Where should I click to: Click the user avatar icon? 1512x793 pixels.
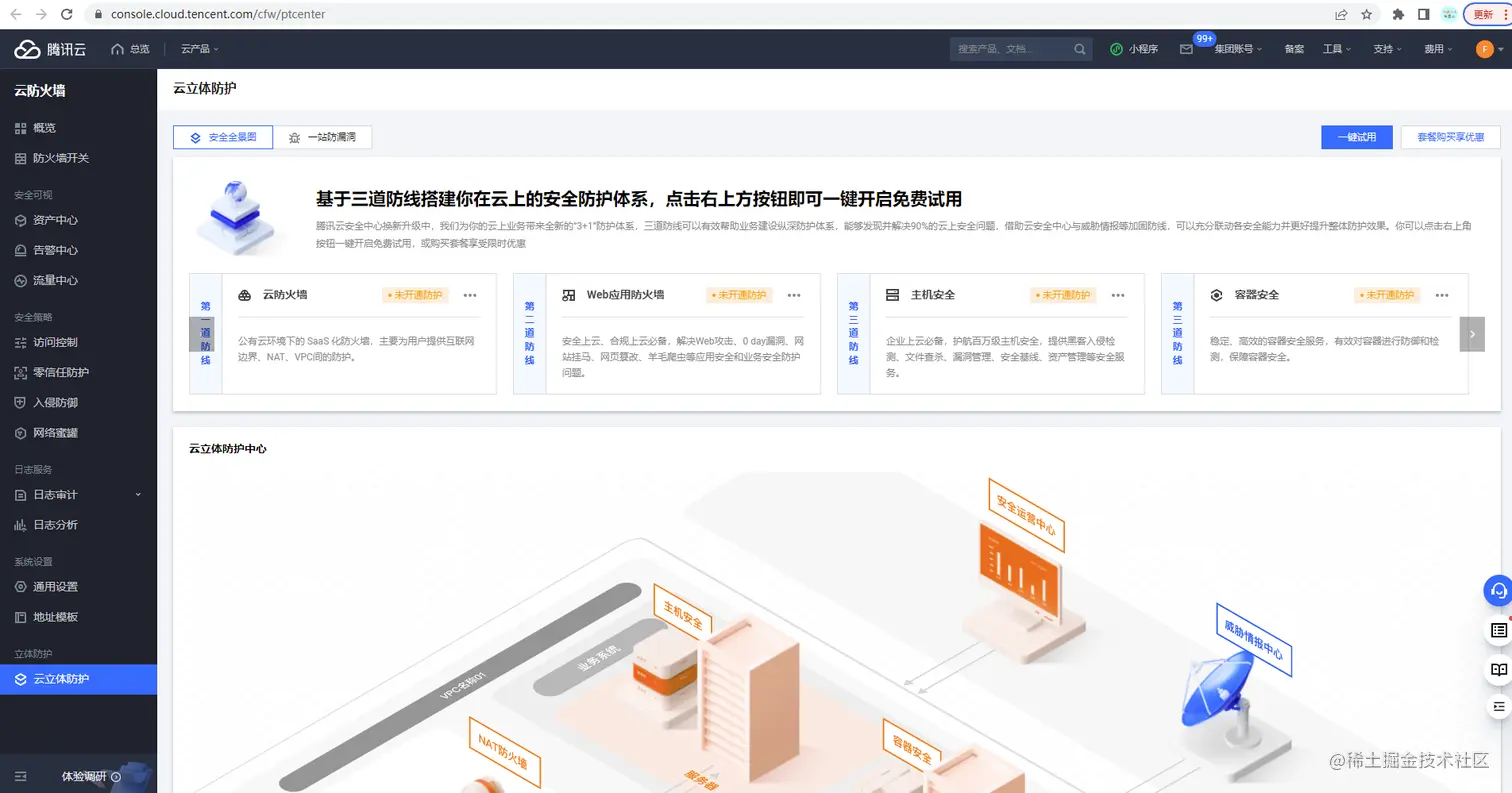(x=1484, y=49)
